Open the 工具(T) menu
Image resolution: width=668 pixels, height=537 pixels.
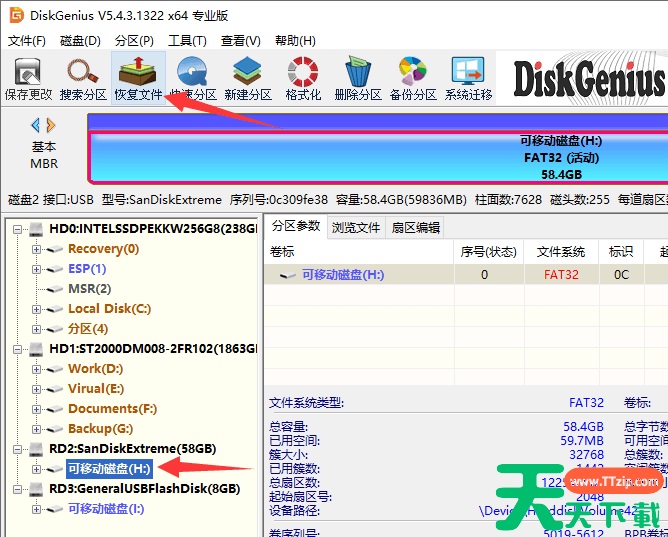[x=187, y=41]
